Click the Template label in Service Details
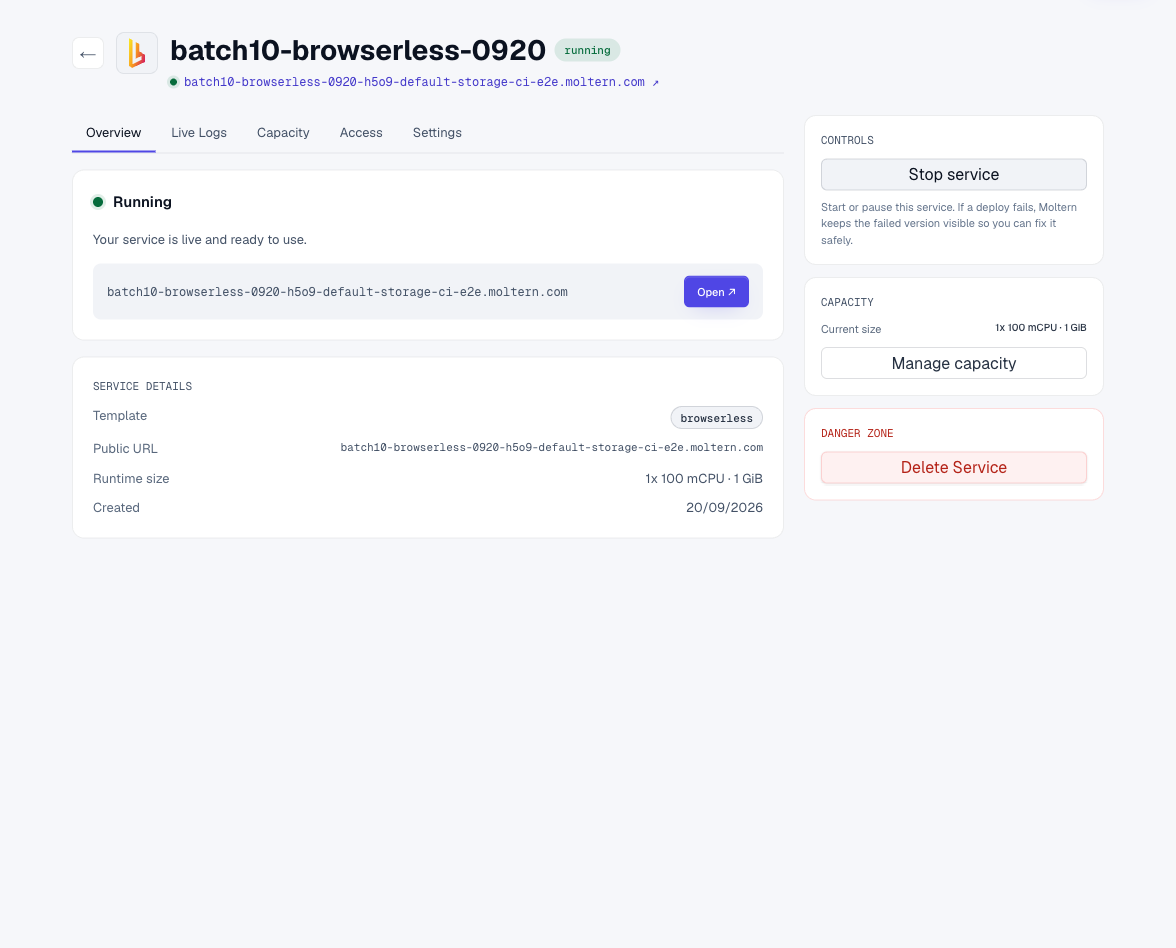 [x=120, y=416]
